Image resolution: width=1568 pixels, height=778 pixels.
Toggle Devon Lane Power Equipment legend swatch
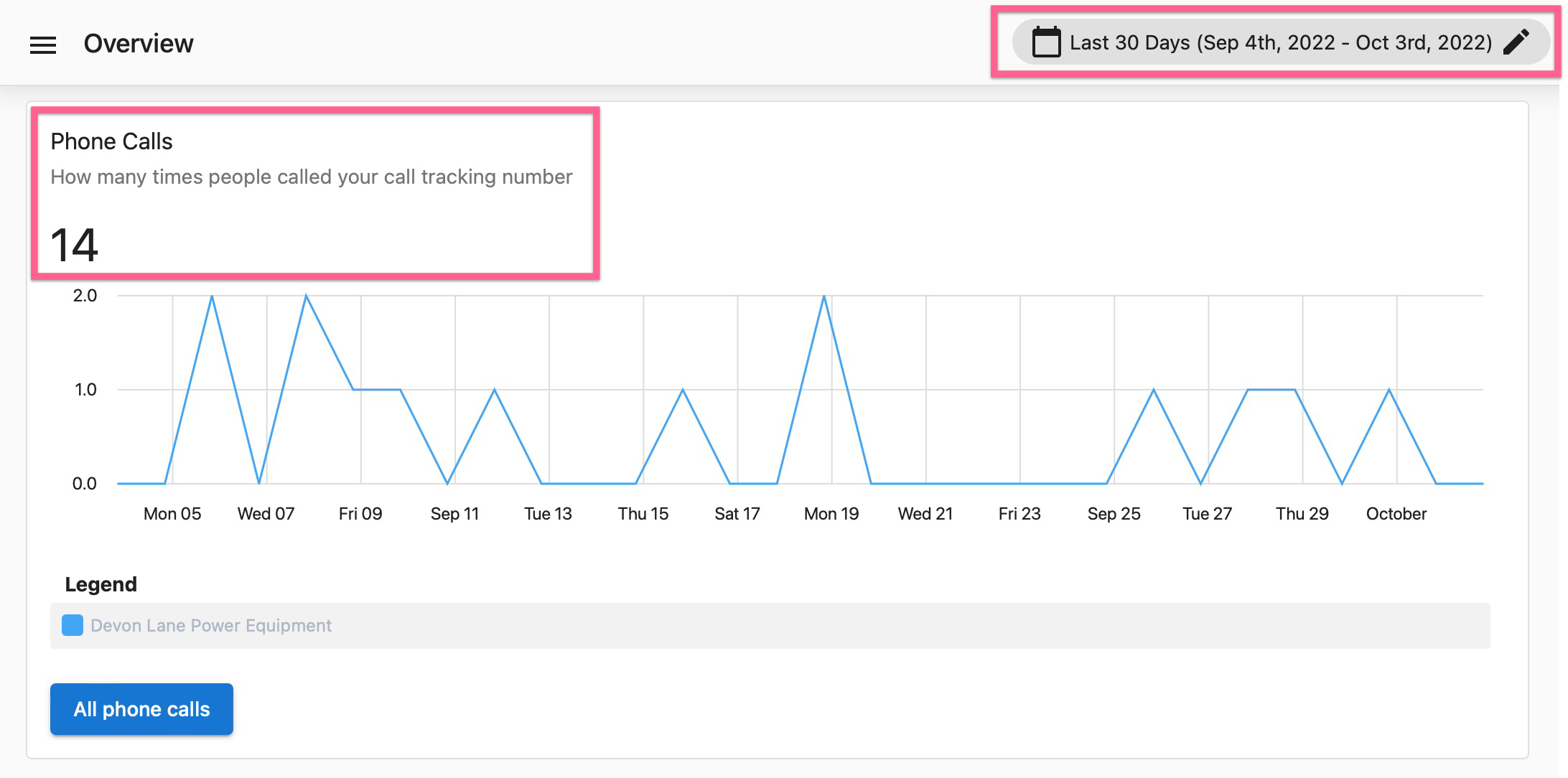73,625
